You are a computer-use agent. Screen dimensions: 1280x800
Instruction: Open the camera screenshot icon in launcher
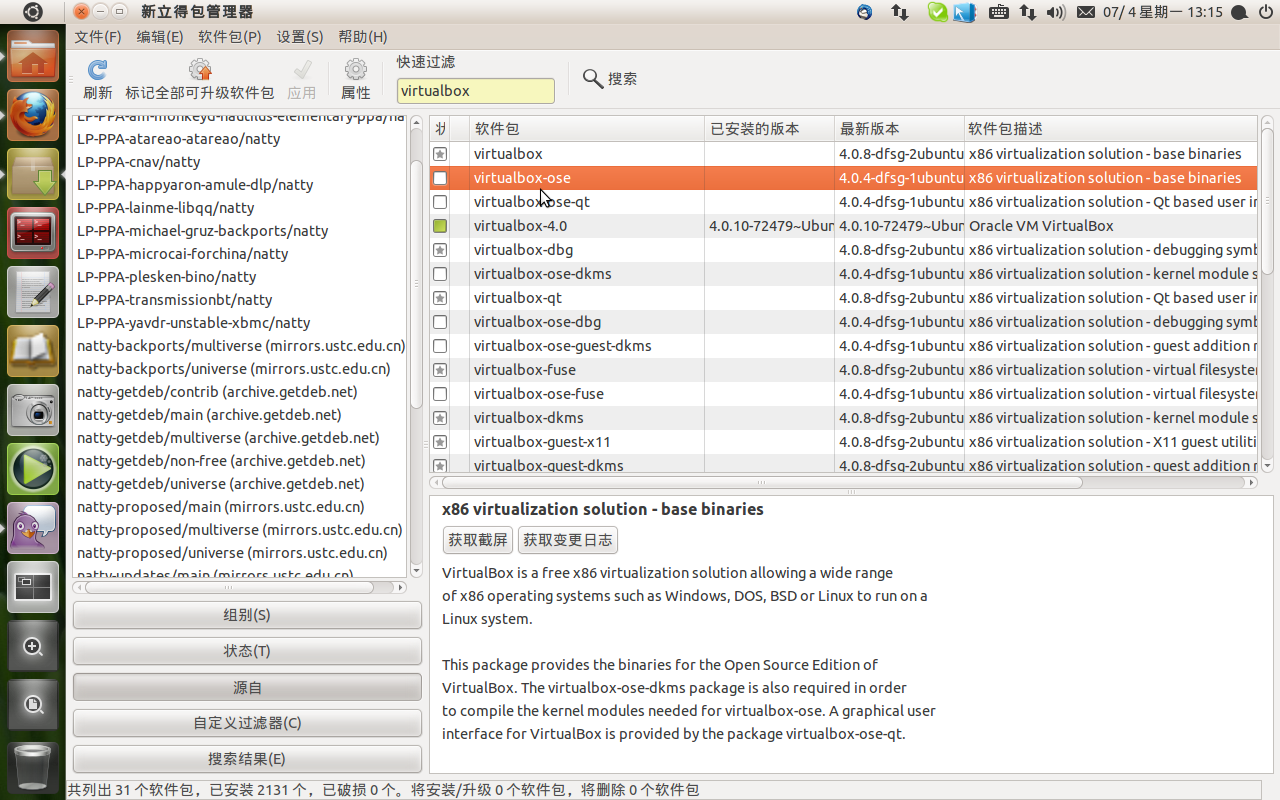(x=33, y=410)
